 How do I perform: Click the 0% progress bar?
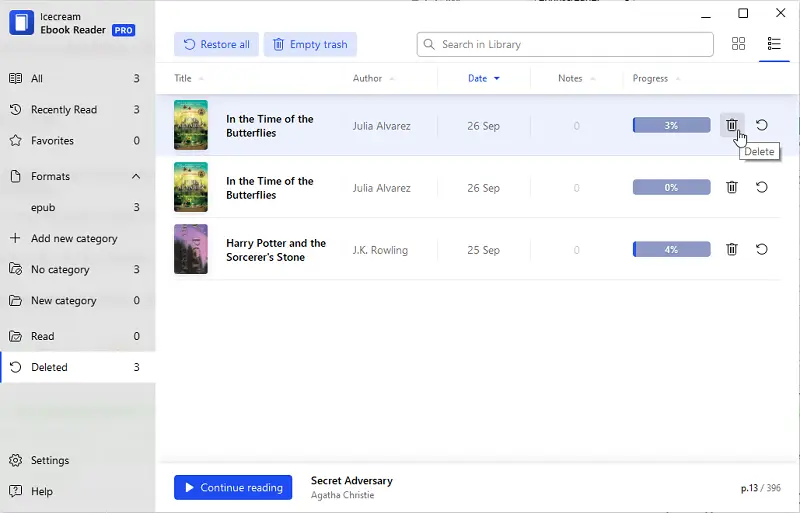click(671, 187)
